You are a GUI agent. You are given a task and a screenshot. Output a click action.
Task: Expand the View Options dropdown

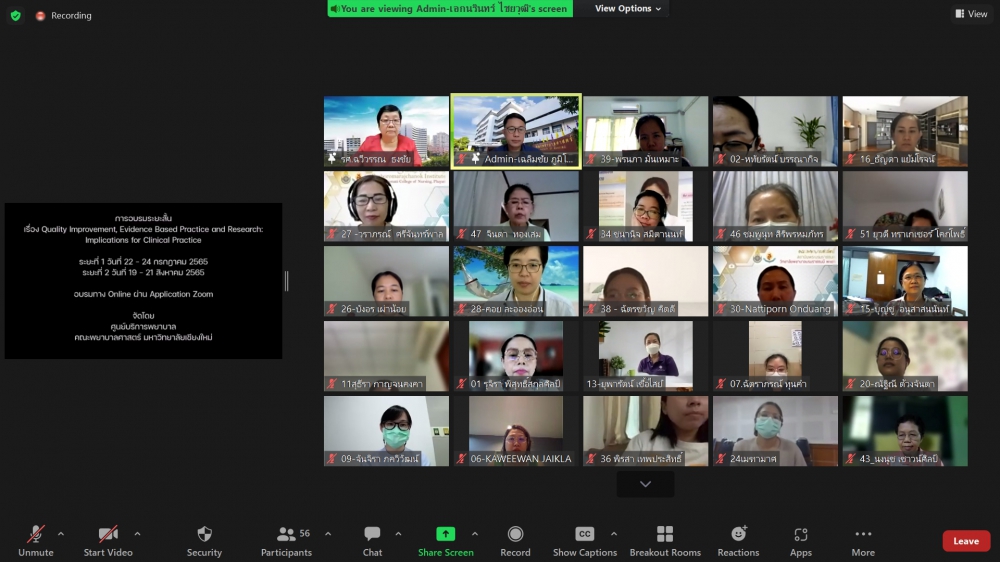tap(629, 9)
